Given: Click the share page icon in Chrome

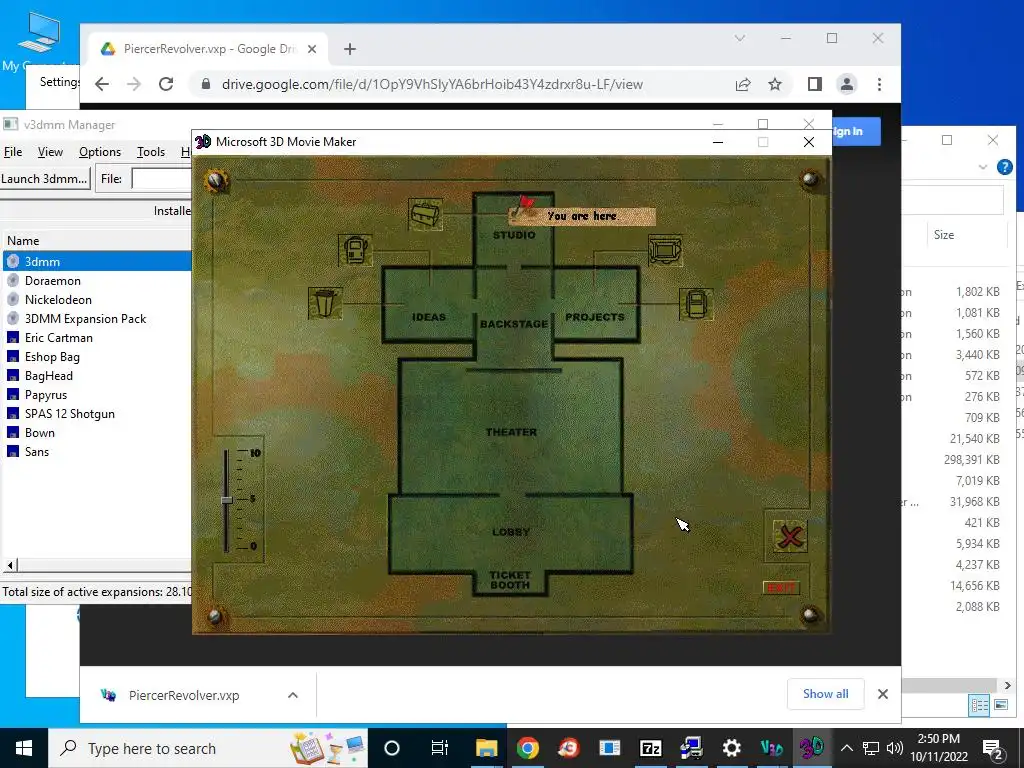Looking at the screenshot, I should click(743, 84).
